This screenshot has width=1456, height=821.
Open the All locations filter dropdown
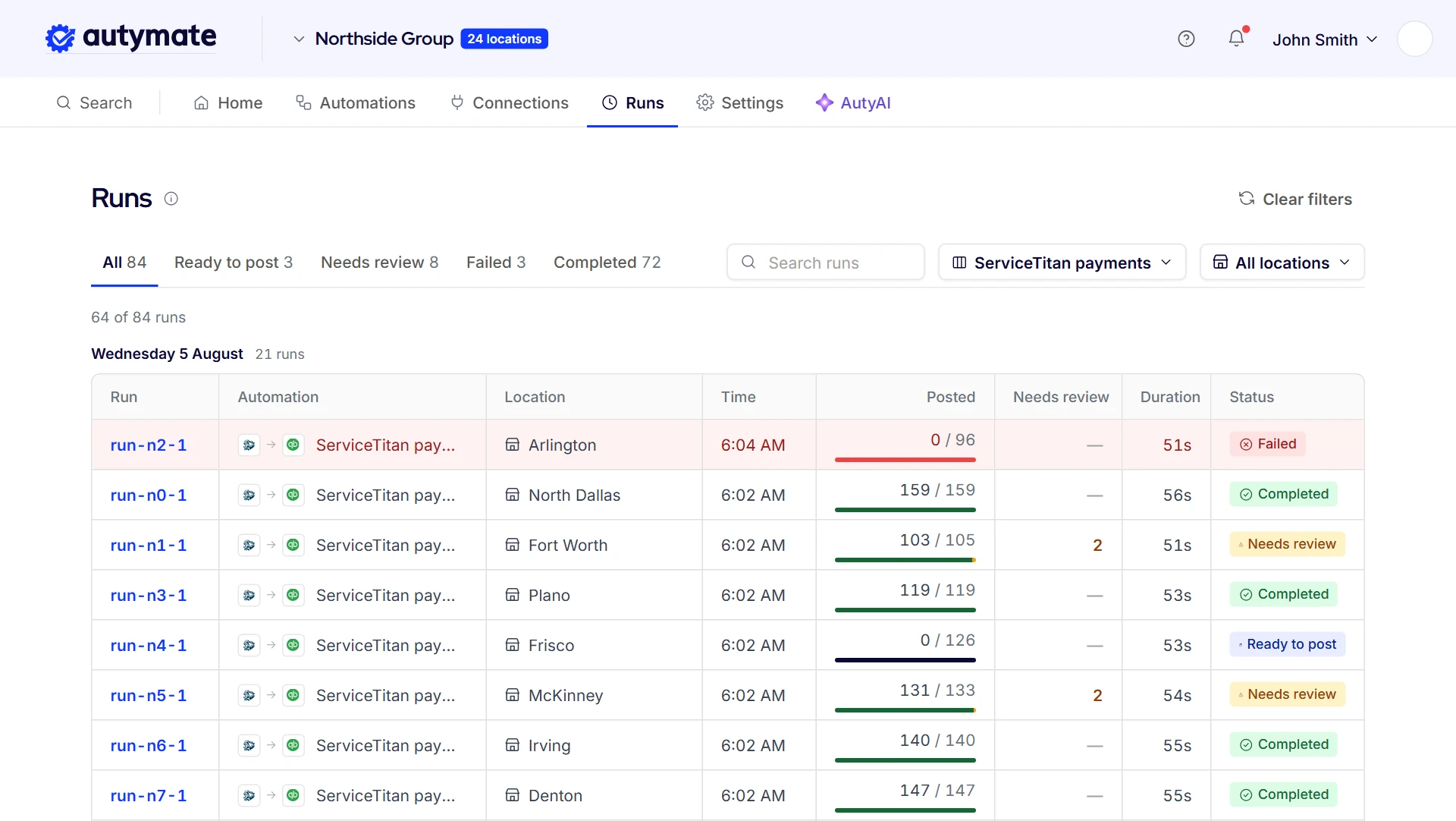pyautogui.click(x=1282, y=262)
